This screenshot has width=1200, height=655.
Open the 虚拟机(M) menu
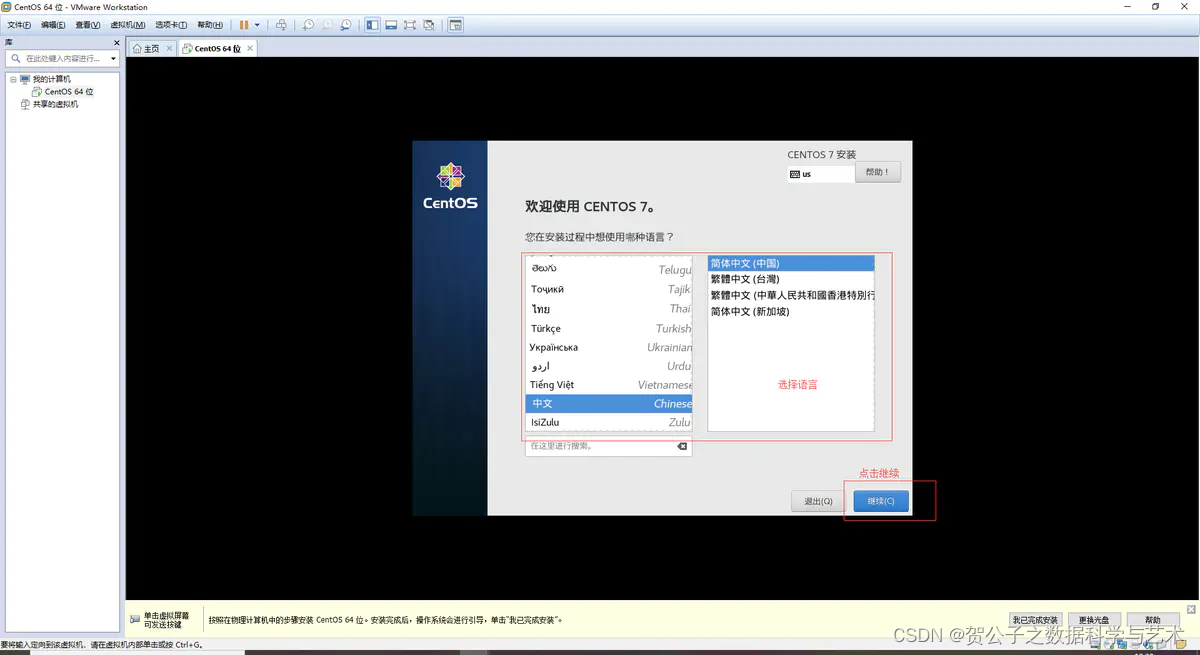pyautogui.click(x=127, y=25)
